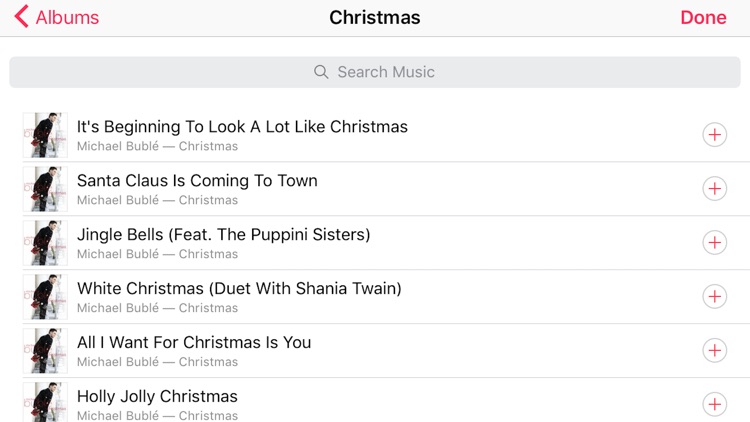Image resolution: width=750 pixels, height=422 pixels.
Task: Add Jingle Bells with its plus button
Action: point(715,243)
